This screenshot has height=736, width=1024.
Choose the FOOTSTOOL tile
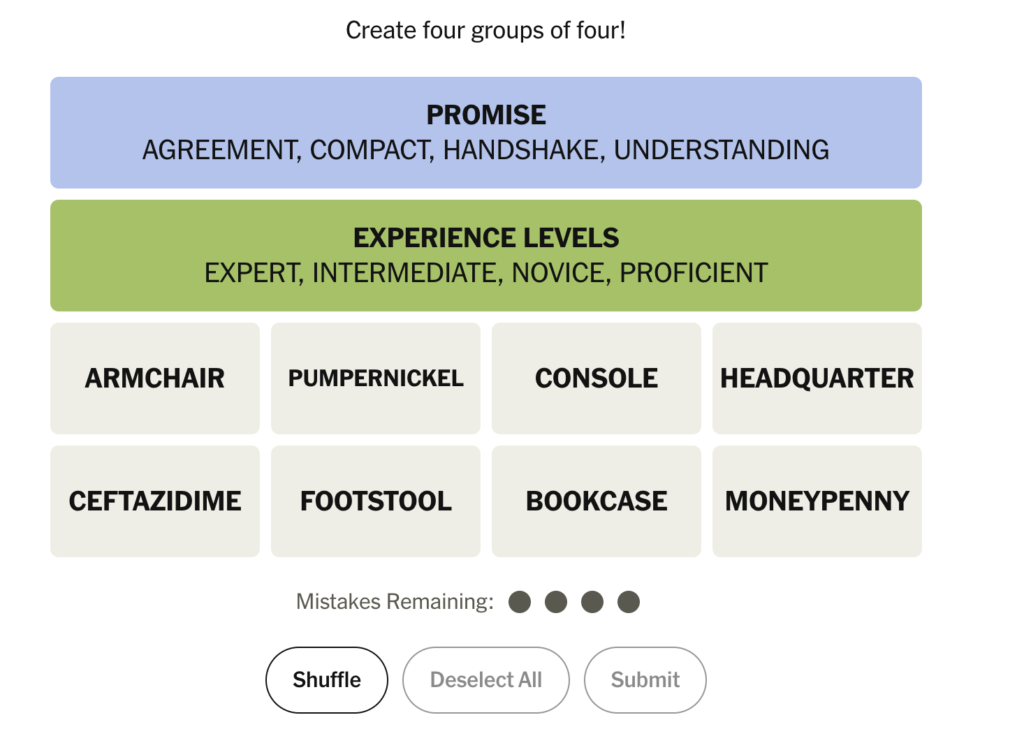click(x=375, y=501)
